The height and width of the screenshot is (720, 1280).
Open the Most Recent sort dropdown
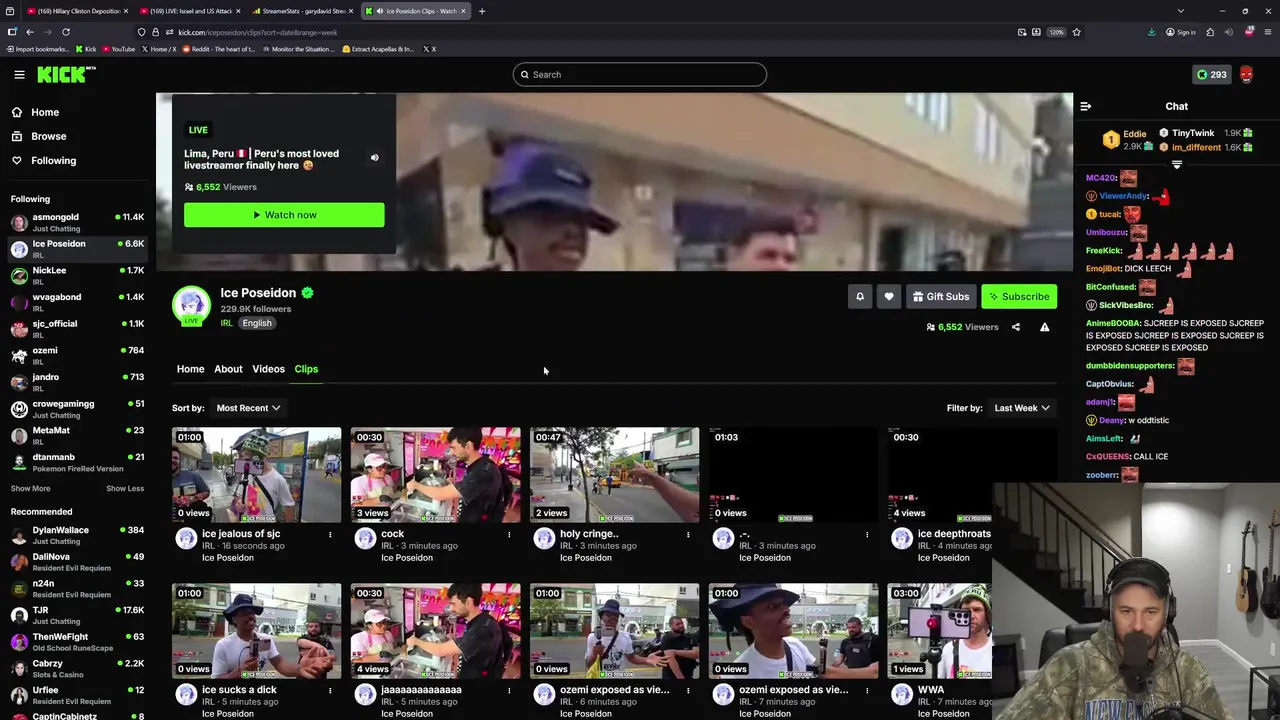point(248,408)
